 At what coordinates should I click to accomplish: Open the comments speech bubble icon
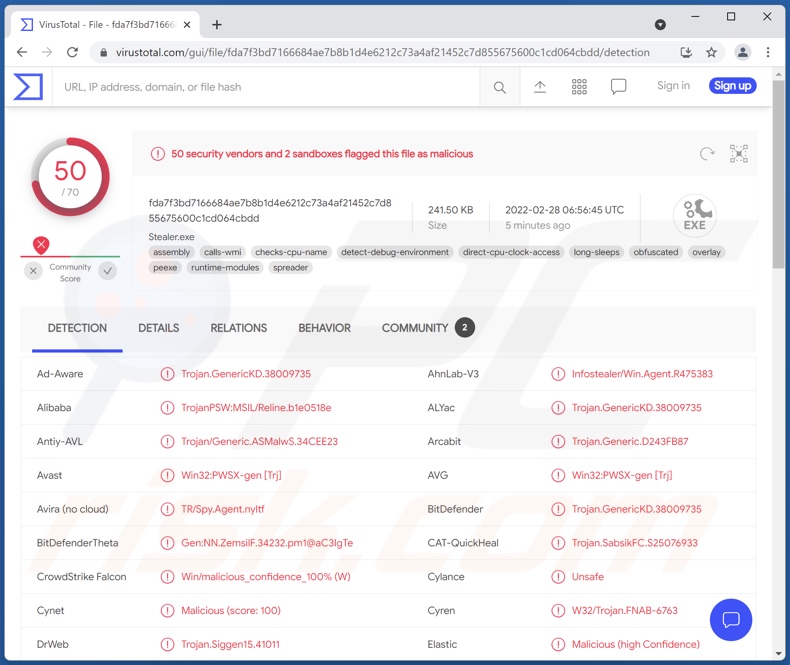click(618, 87)
